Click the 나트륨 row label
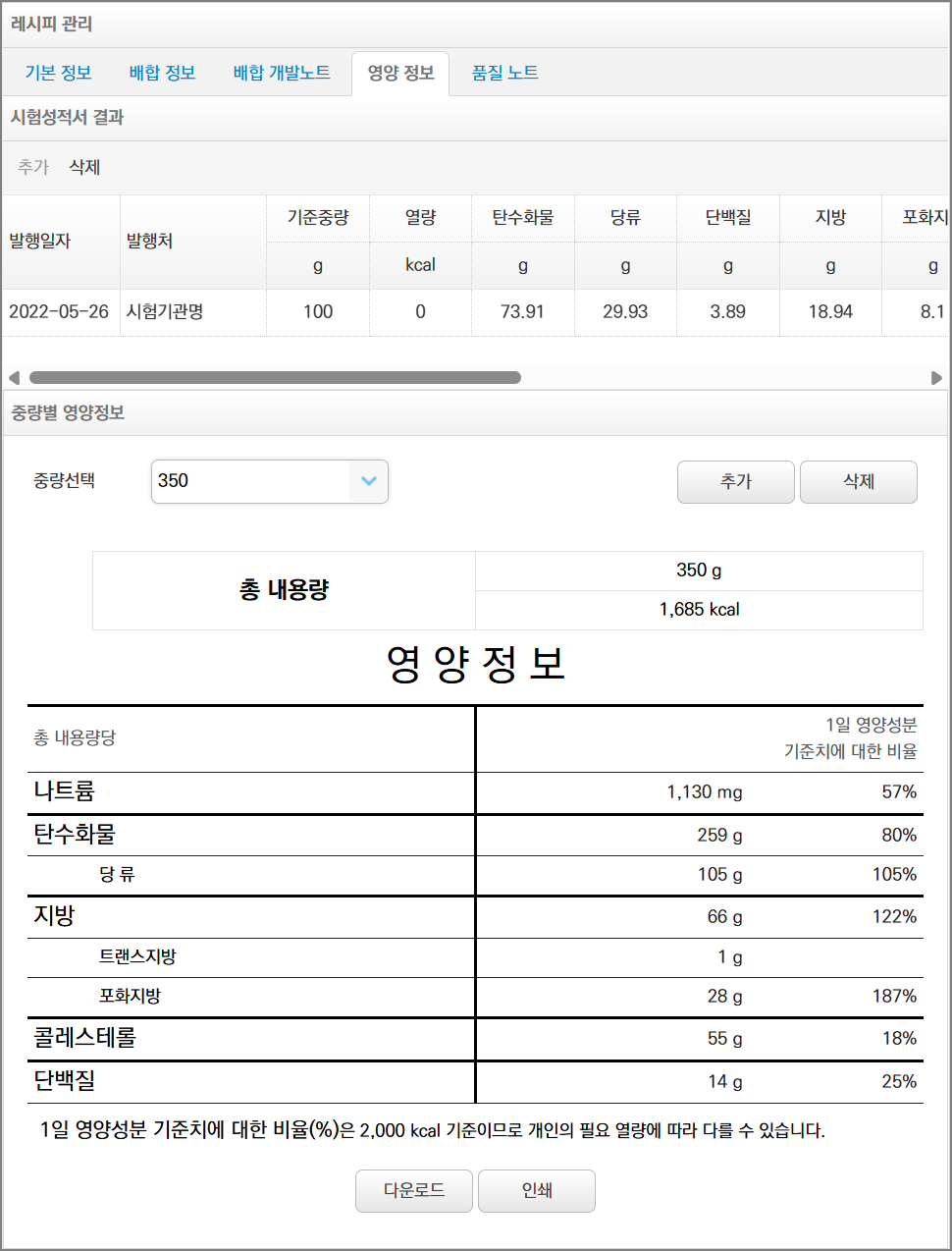 (x=64, y=791)
